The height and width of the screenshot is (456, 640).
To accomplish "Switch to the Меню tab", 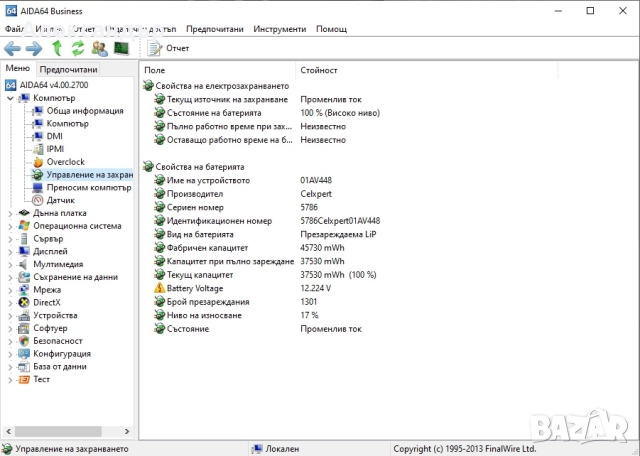I will pyautogui.click(x=18, y=68).
